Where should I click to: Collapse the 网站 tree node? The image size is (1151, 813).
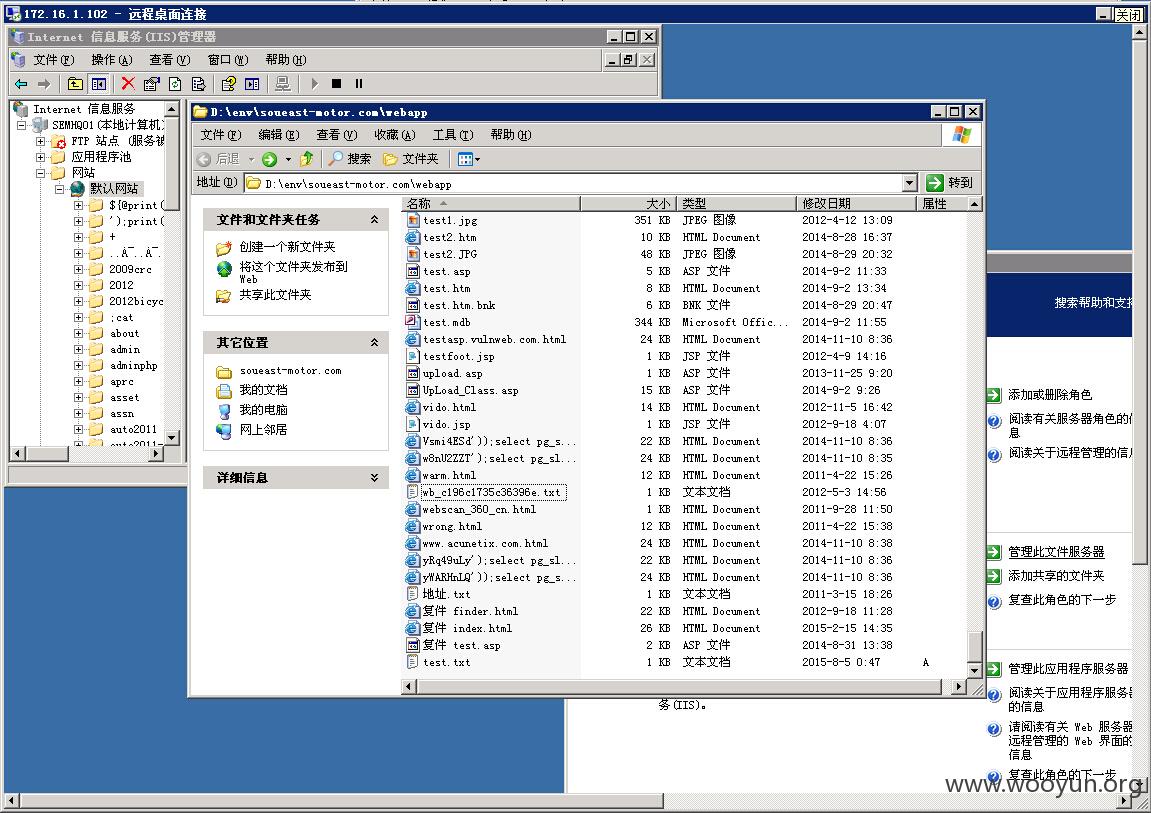(41, 173)
